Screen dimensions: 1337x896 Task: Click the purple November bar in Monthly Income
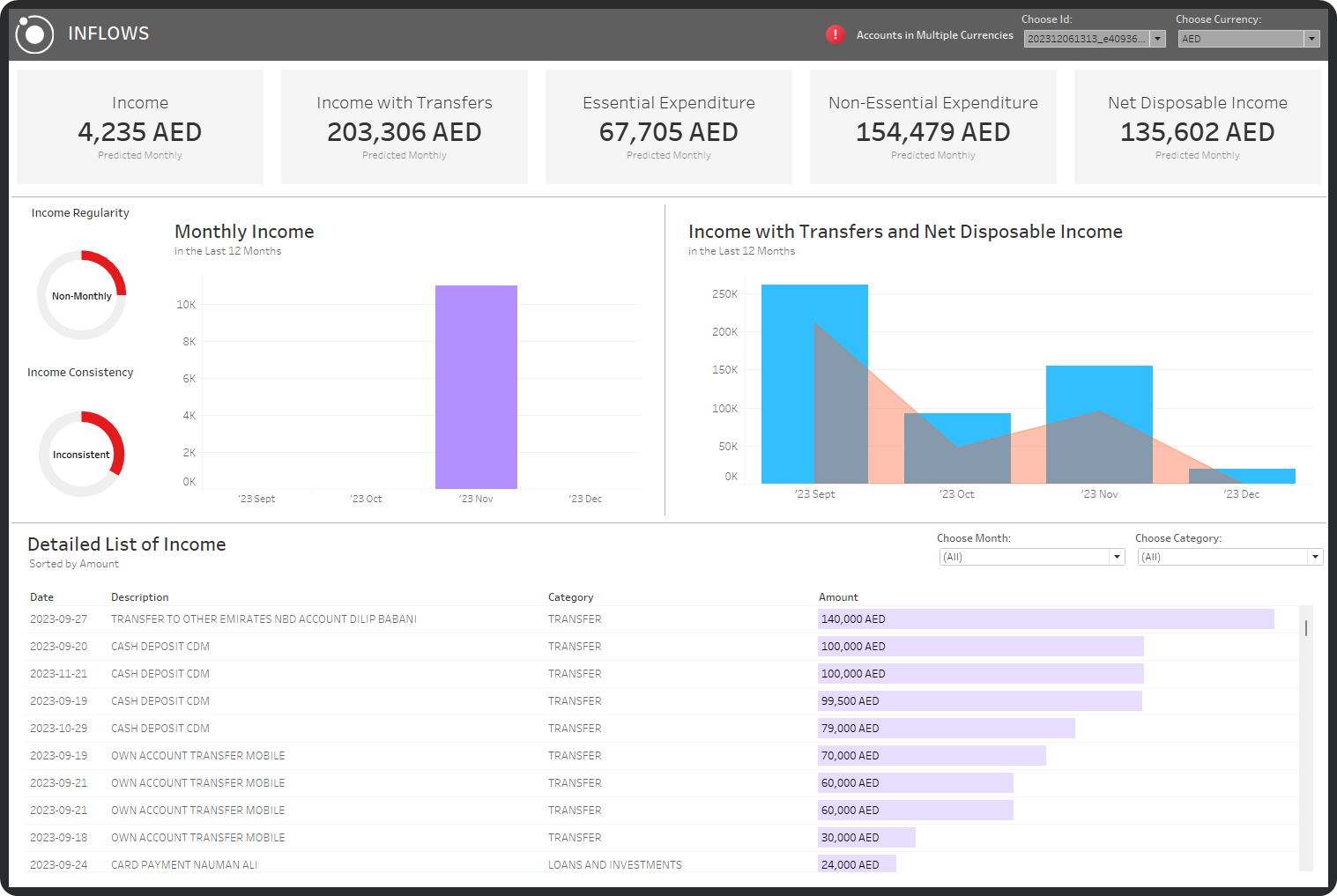click(476, 388)
